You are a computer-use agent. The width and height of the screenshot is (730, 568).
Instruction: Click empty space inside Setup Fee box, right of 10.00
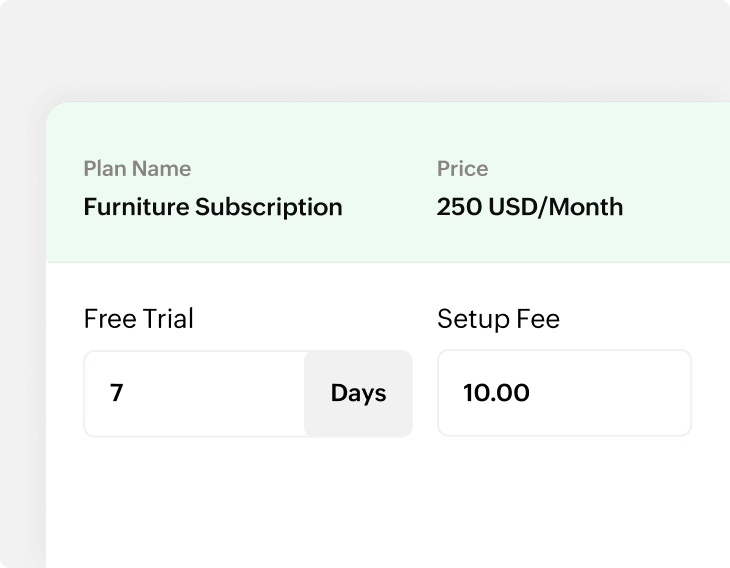point(620,393)
